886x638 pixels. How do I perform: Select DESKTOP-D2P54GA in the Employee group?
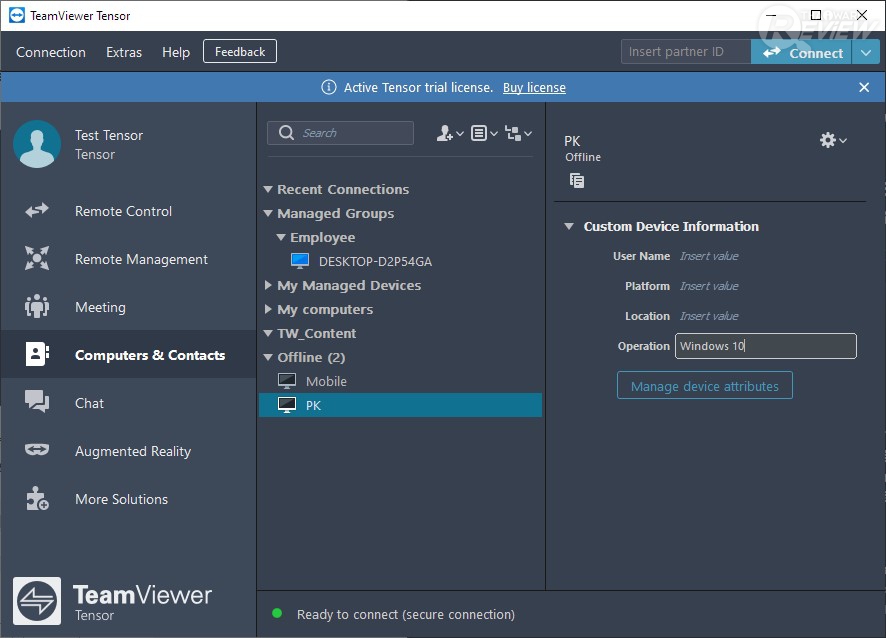[375, 261]
